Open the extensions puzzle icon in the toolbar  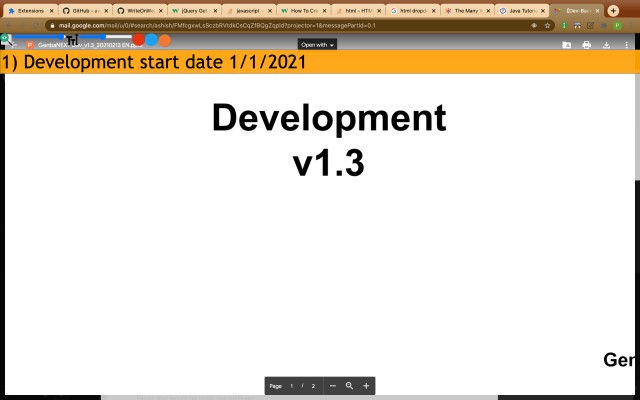(x=604, y=25)
